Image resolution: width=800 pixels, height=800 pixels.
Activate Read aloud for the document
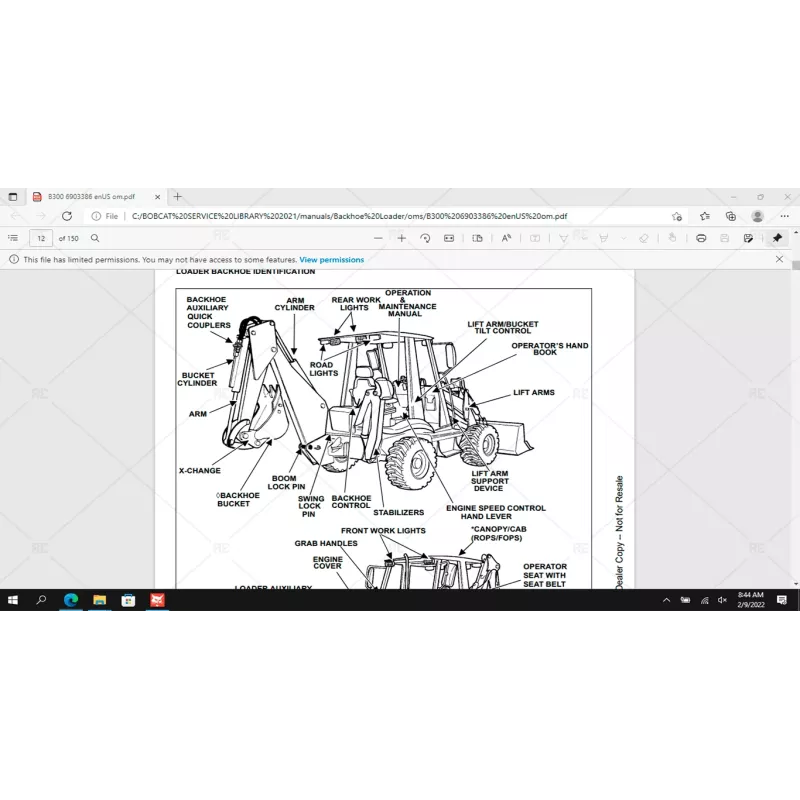506,238
